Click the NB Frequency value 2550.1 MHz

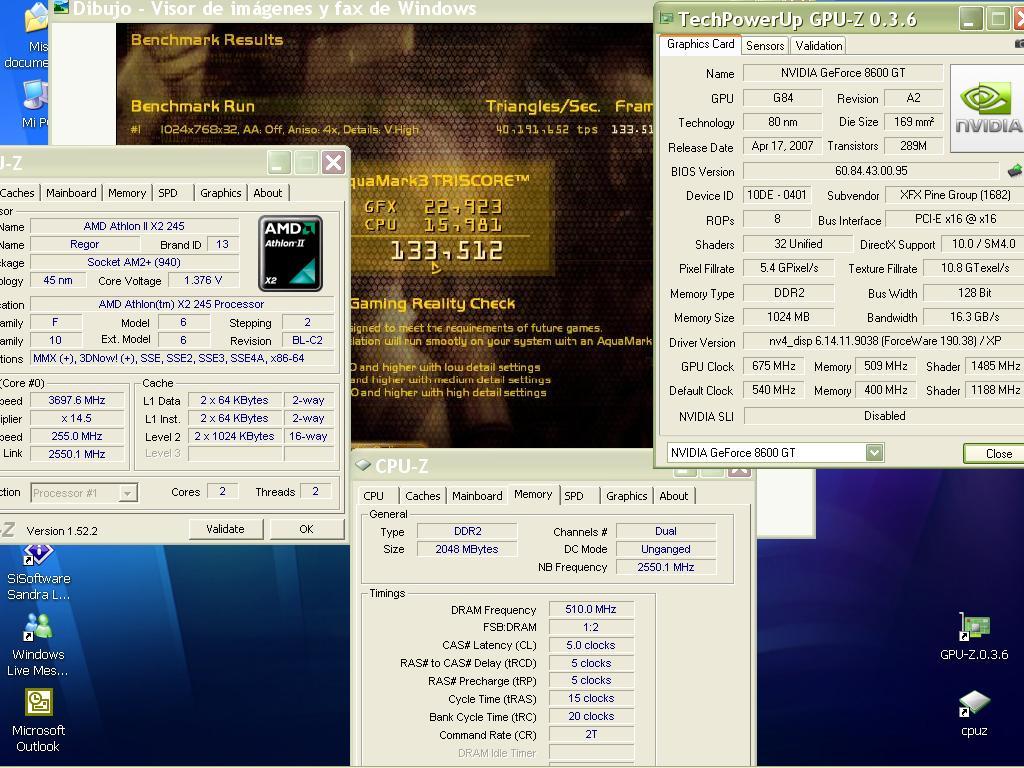[665, 567]
